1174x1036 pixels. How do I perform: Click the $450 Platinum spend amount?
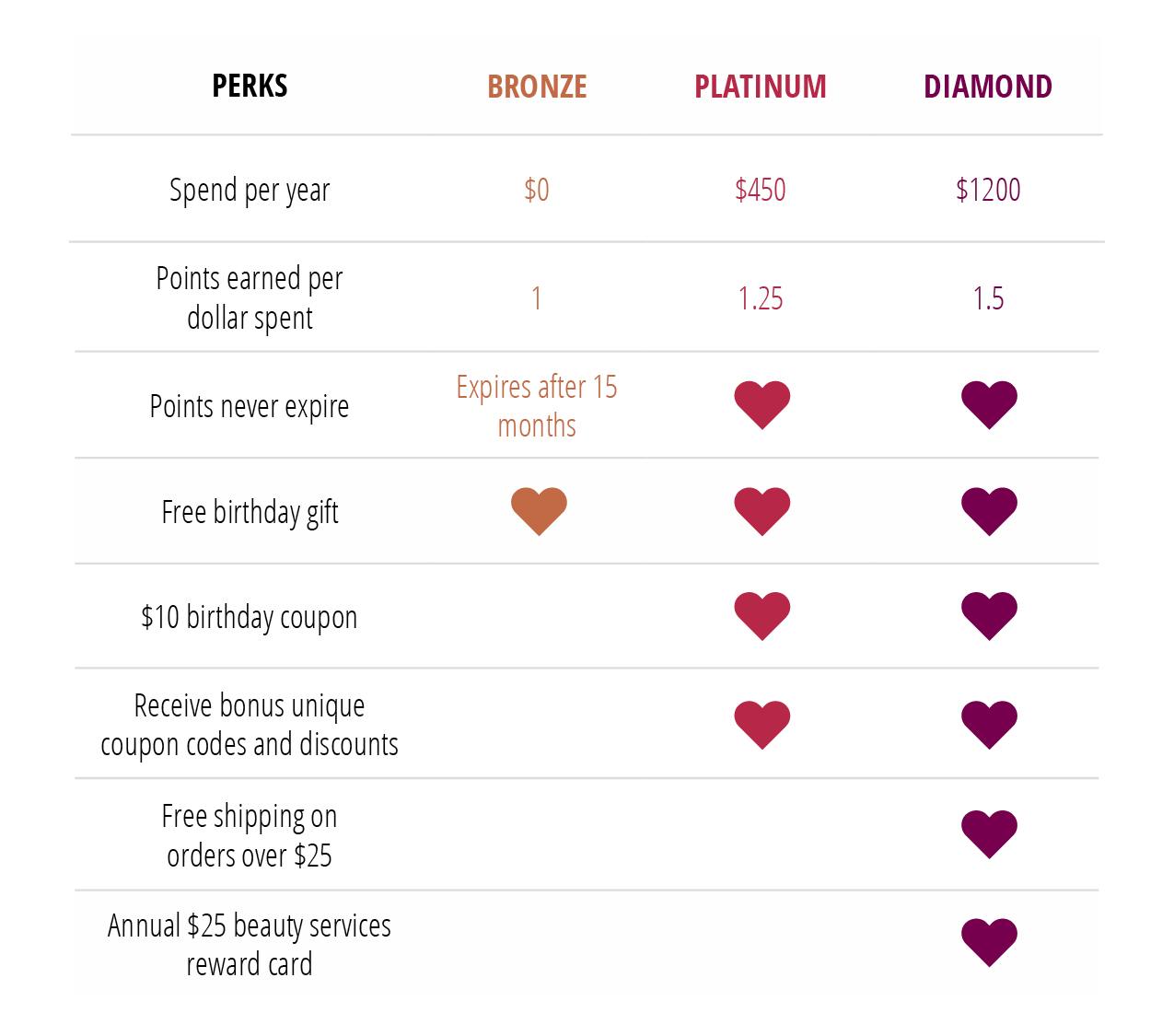(x=761, y=190)
